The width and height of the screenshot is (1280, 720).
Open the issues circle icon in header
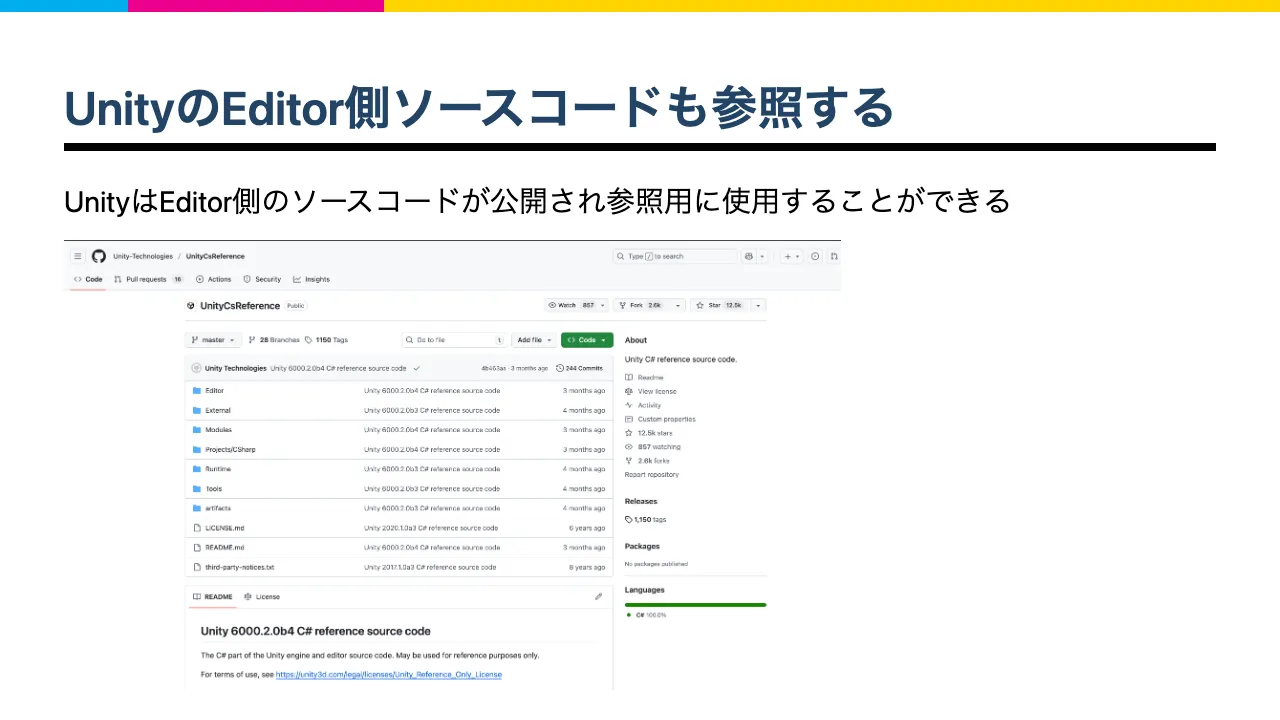pyautogui.click(x=815, y=256)
